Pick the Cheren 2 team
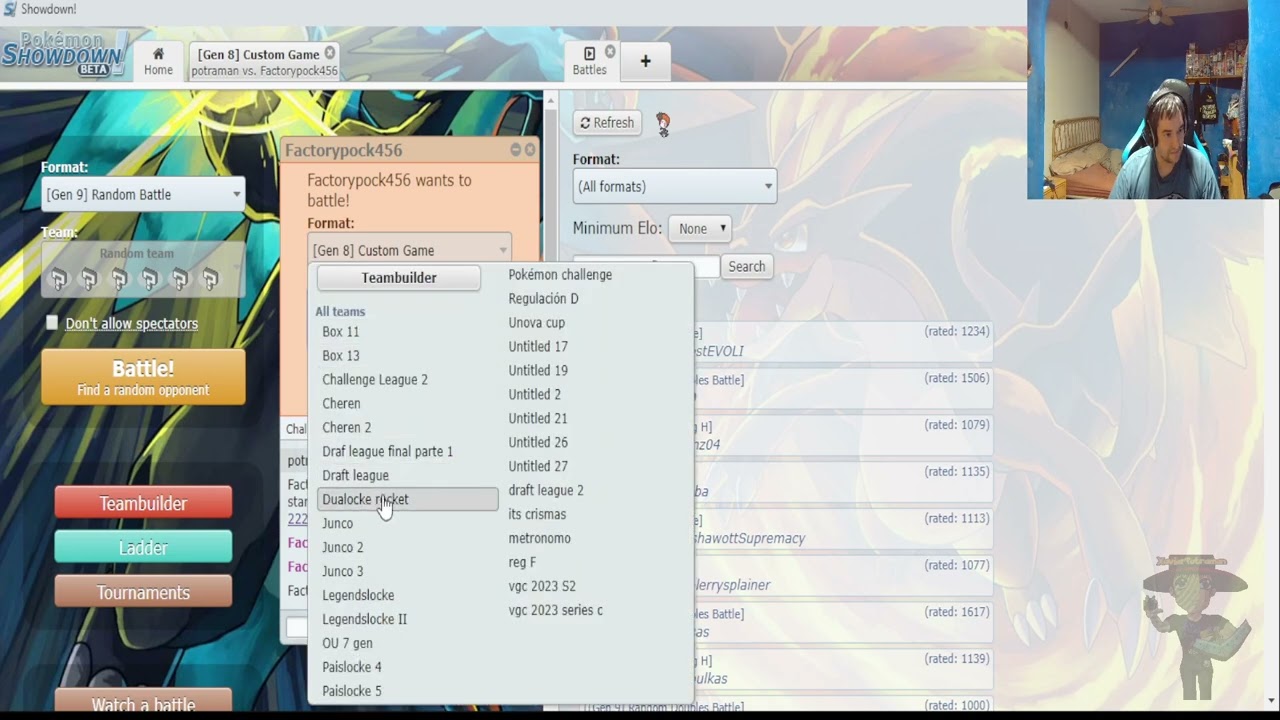1280x720 pixels. point(406,428)
